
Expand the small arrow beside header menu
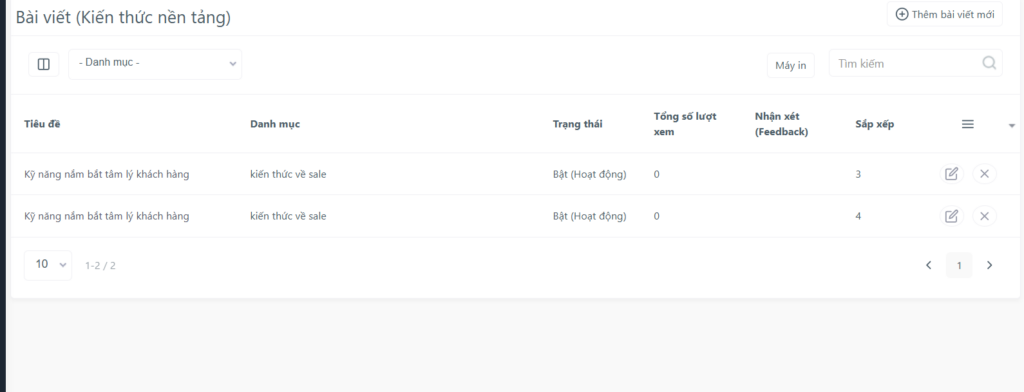[1012, 125]
